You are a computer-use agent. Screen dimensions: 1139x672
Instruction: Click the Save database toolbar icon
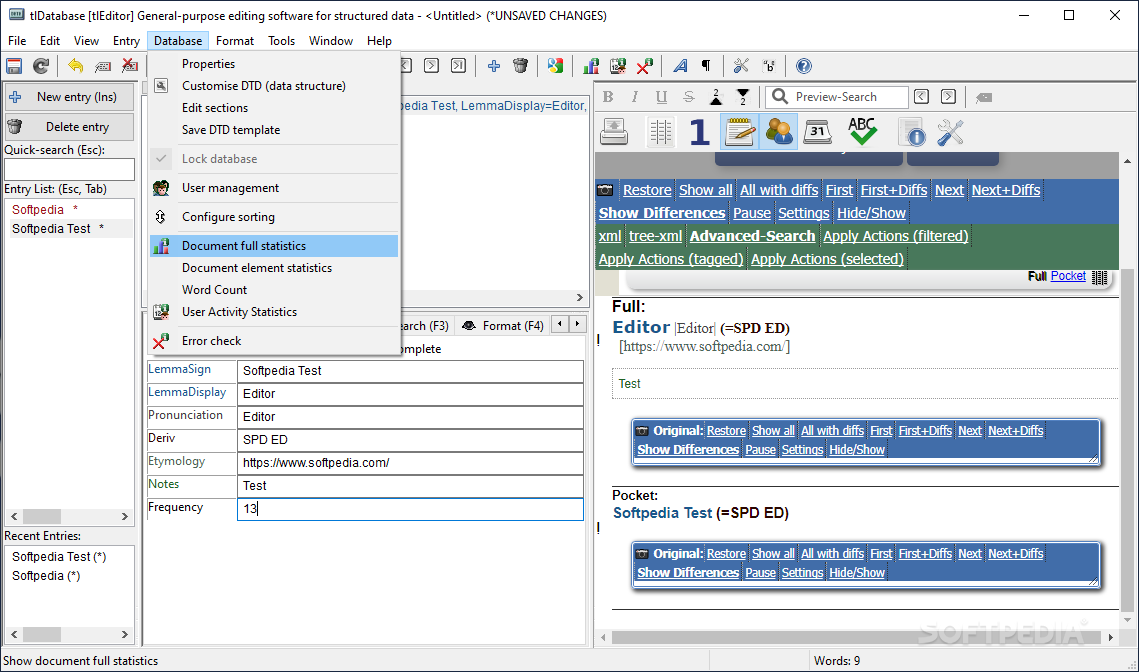[x=14, y=66]
